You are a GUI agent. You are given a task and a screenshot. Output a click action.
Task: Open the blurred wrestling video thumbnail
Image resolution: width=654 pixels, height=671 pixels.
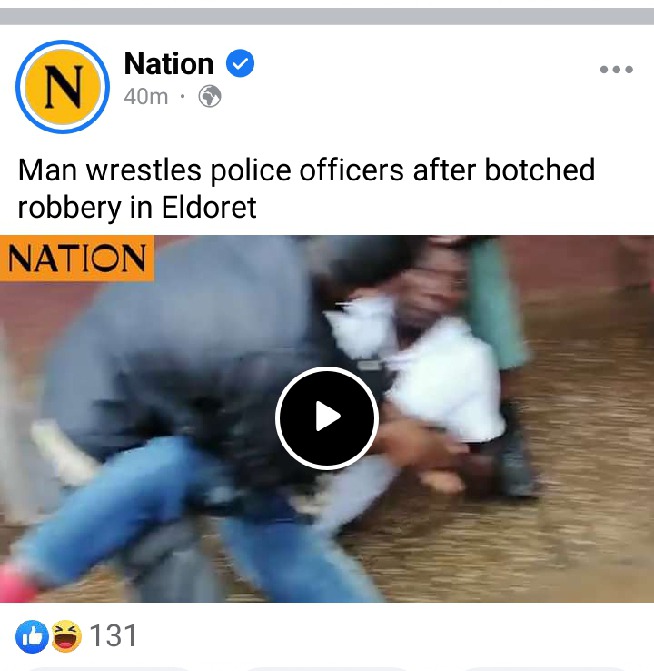pyautogui.click(x=327, y=419)
